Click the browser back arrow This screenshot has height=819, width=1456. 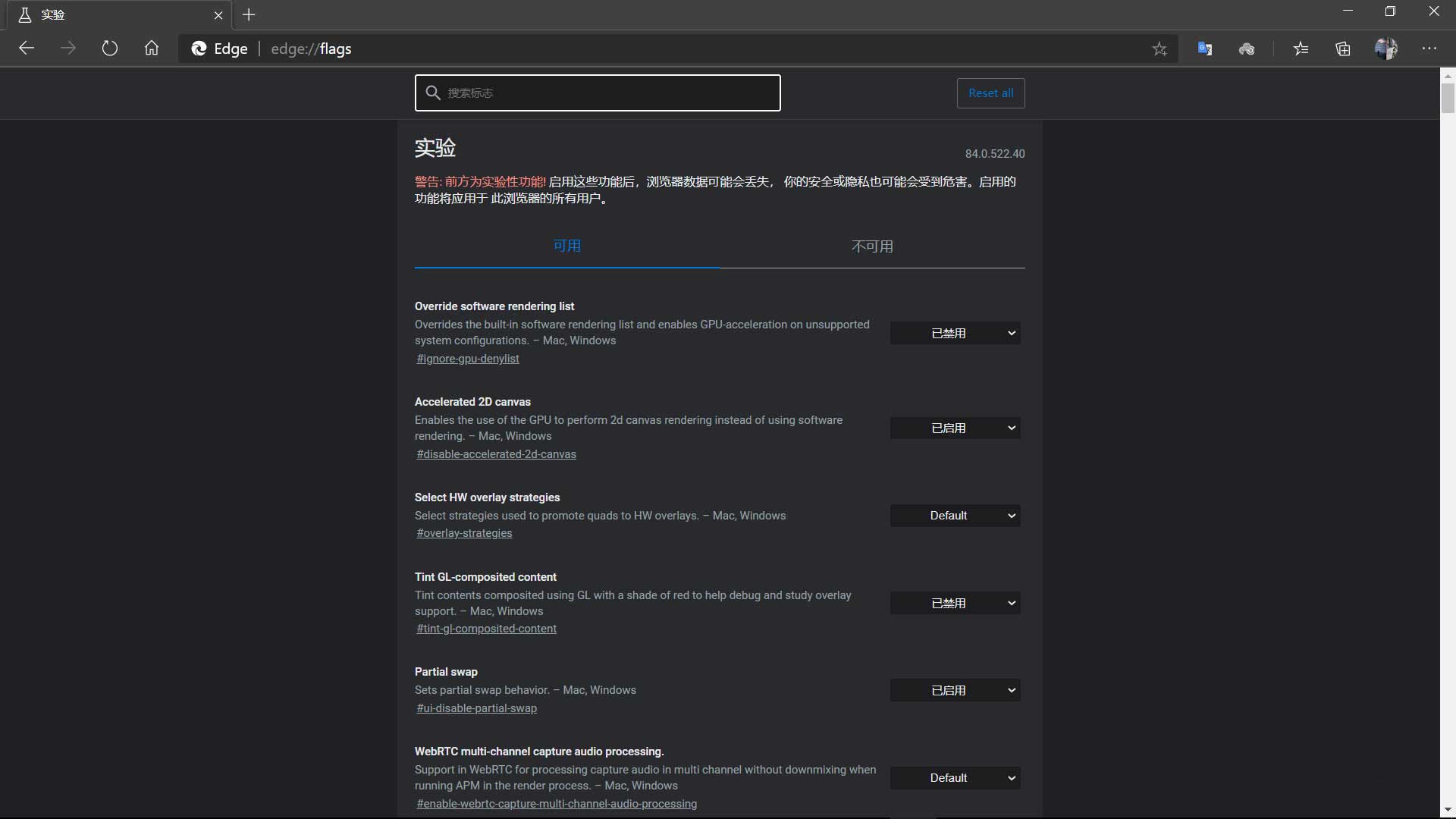27,49
